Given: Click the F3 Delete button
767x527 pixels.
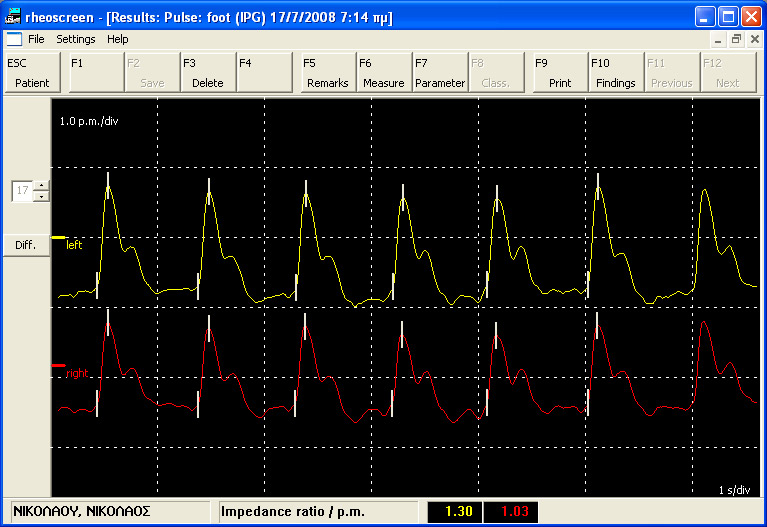Looking at the screenshot, I should click(208, 72).
